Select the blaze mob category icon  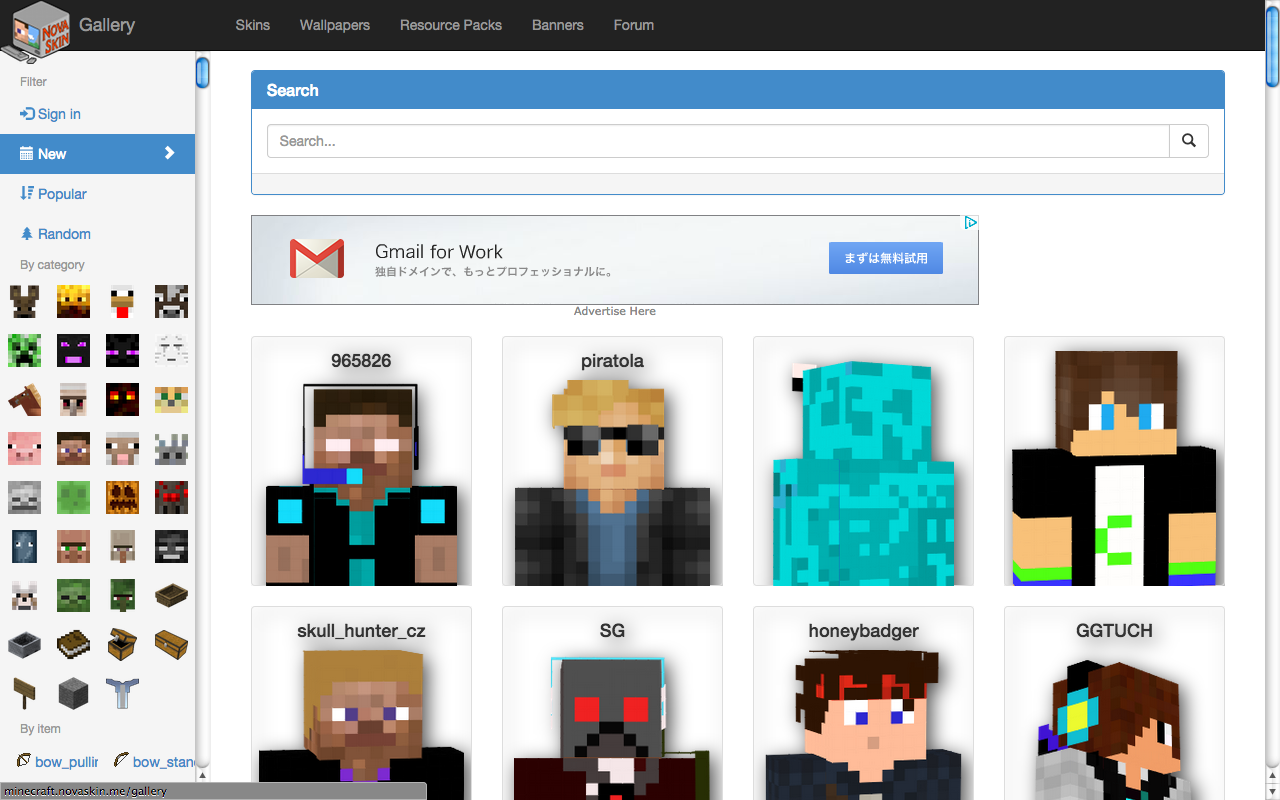tap(73, 301)
